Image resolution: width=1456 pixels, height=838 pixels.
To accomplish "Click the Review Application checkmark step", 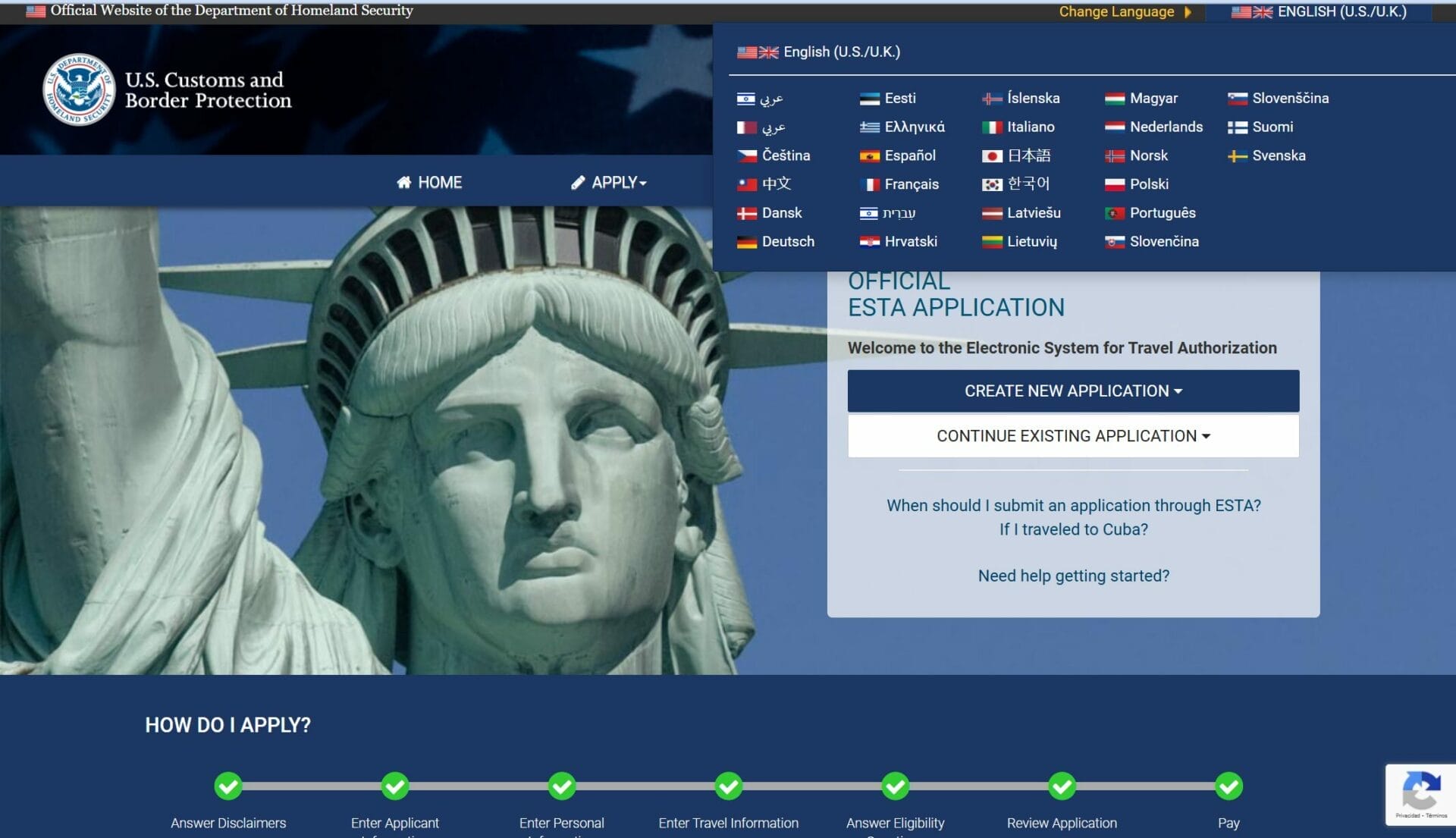I will tap(1062, 786).
